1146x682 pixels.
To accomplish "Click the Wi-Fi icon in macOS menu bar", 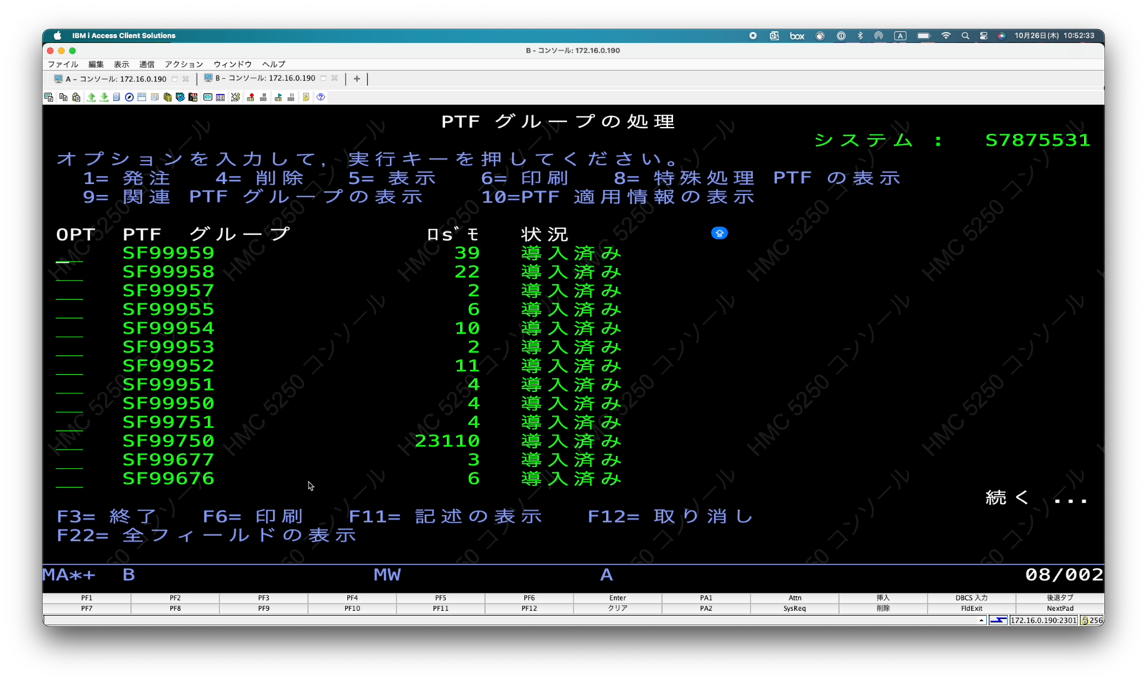I will tap(946, 36).
